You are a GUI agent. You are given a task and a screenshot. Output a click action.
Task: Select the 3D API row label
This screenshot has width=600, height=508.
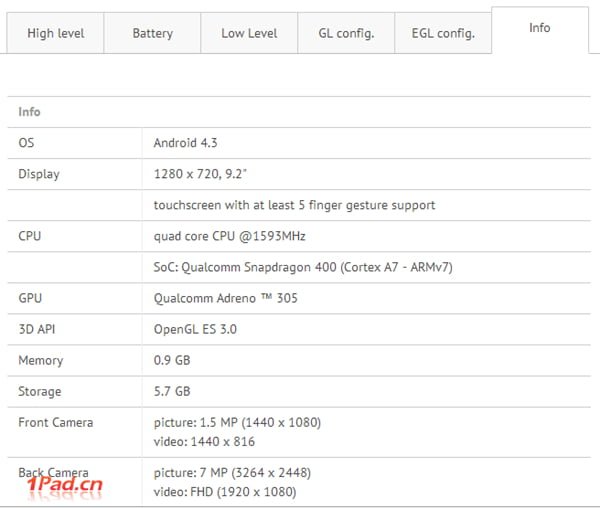(37, 329)
